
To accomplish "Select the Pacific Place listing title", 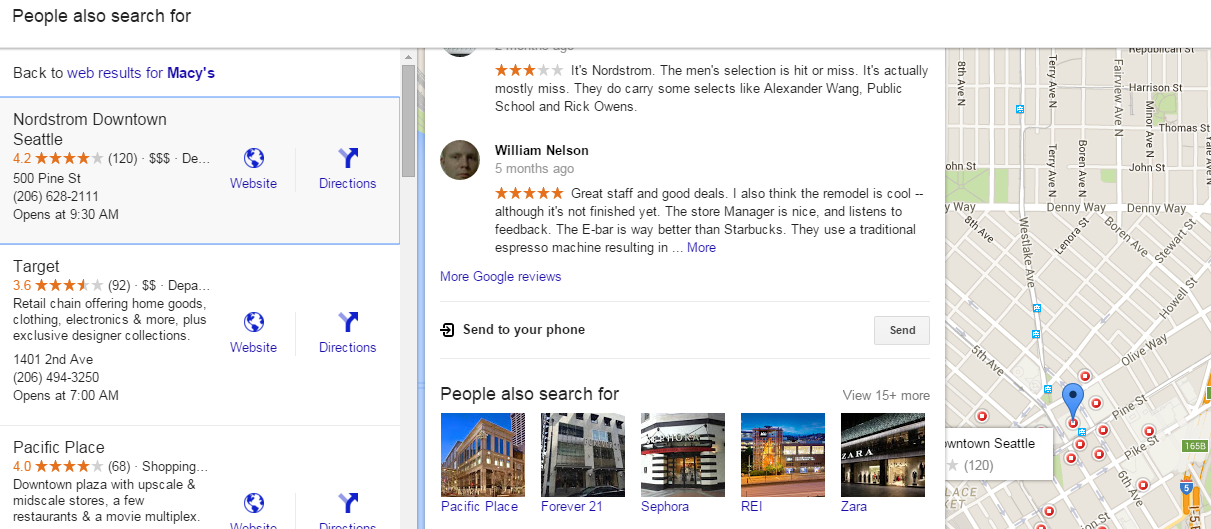I will (x=59, y=447).
